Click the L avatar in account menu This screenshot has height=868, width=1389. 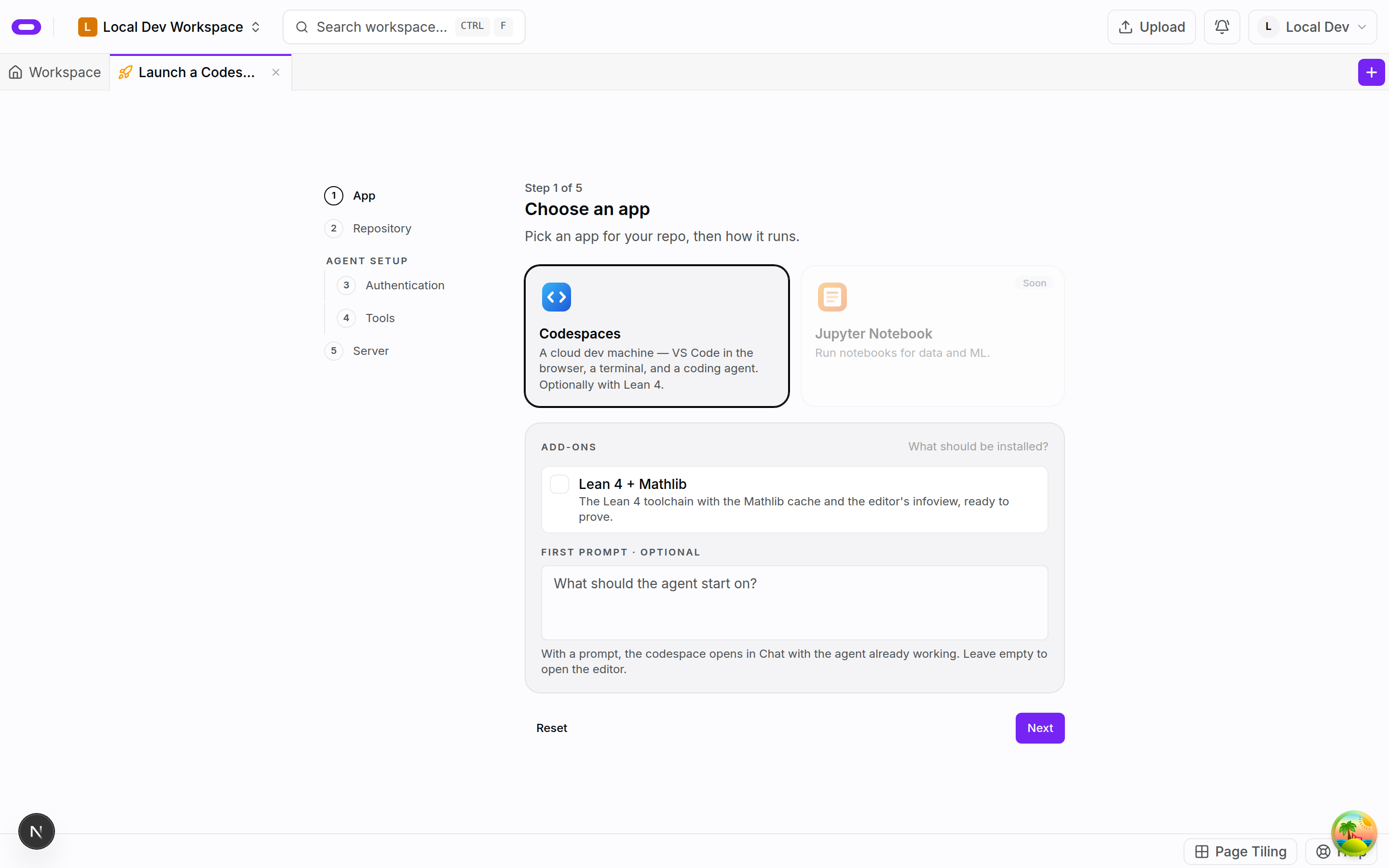1268,27
